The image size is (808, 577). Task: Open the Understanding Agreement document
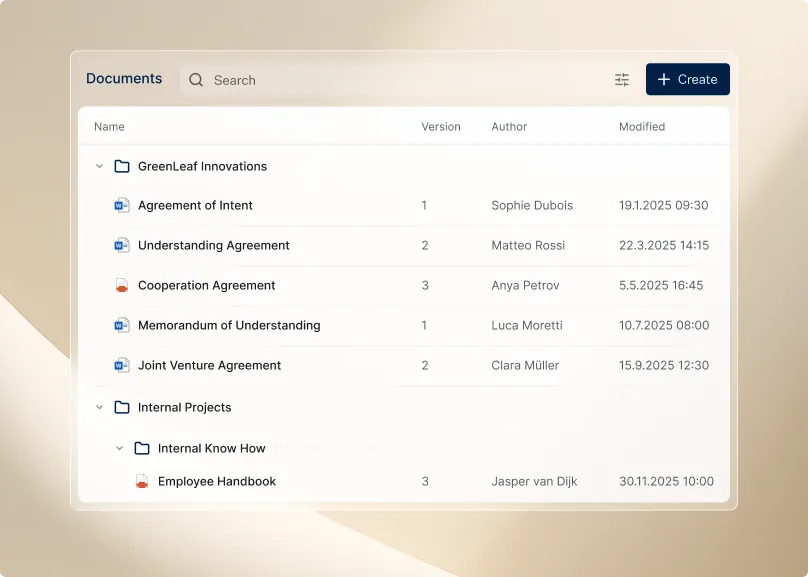[214, 245]
